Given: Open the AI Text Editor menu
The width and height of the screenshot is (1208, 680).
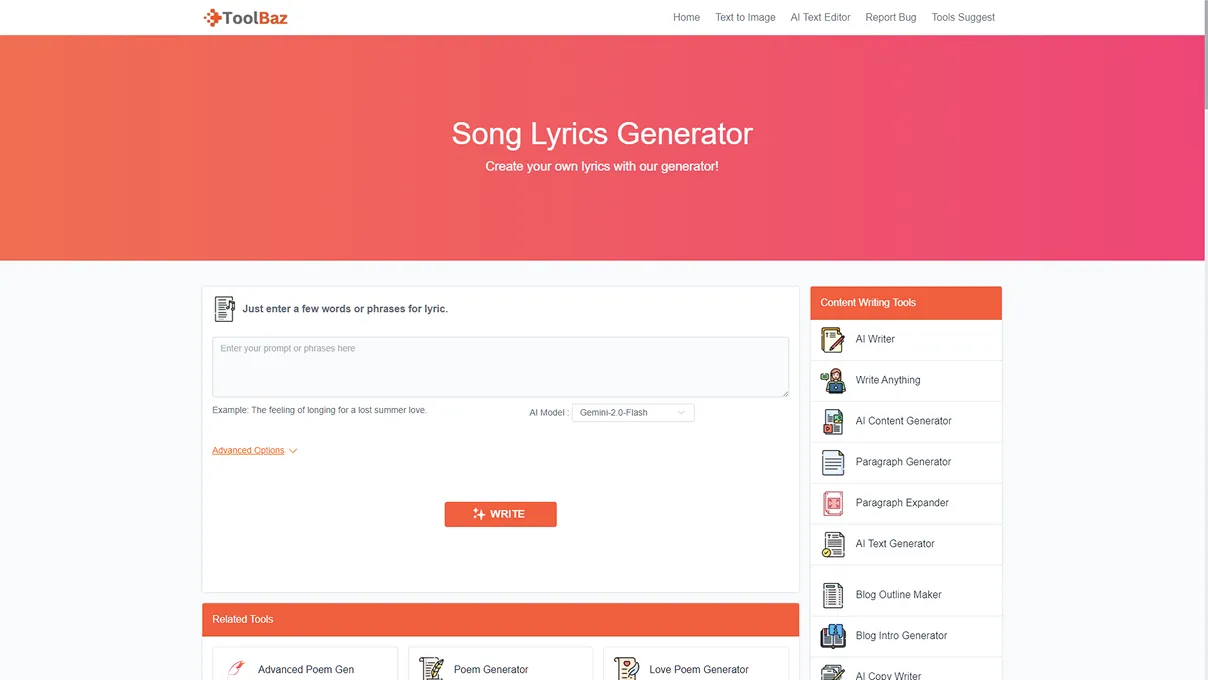Looking at the screenshot, I should (820, 17).
